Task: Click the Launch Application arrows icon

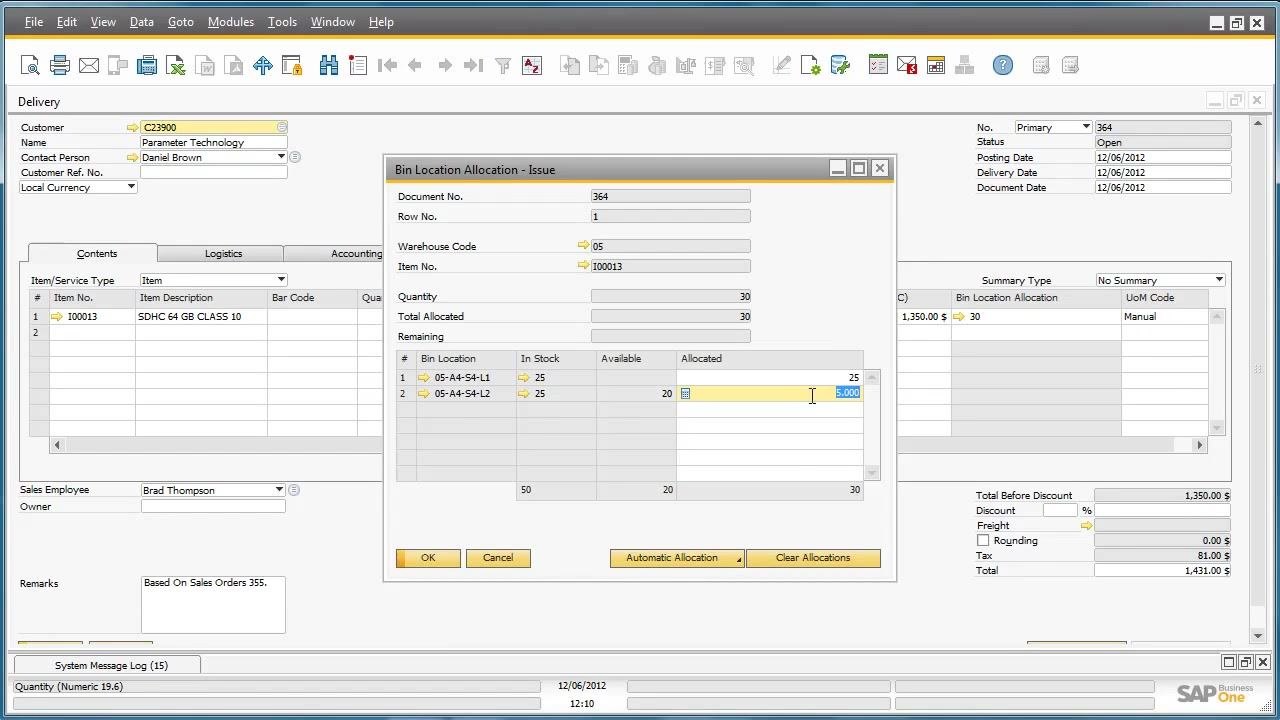Action: pyautogui.click(x=263, y=66)
